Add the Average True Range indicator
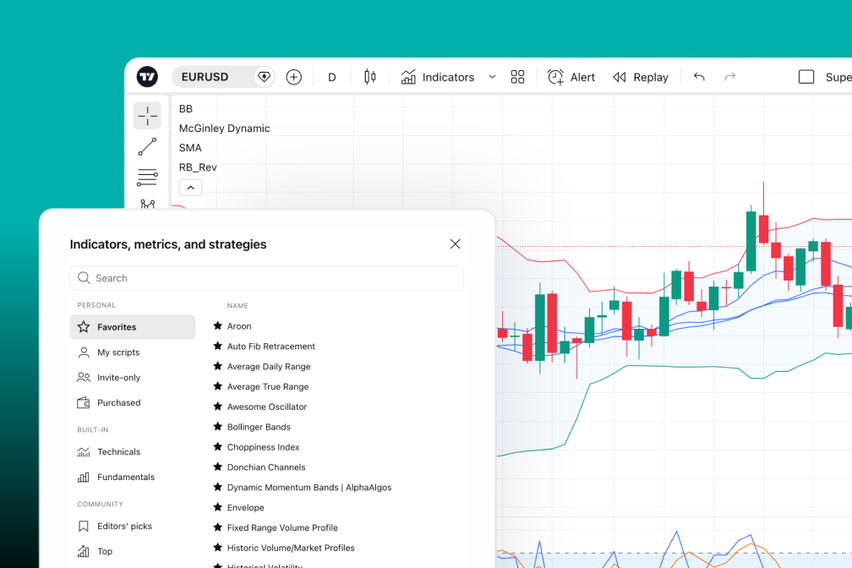This screenshot has width=852, height=568. tap(268, 386)
